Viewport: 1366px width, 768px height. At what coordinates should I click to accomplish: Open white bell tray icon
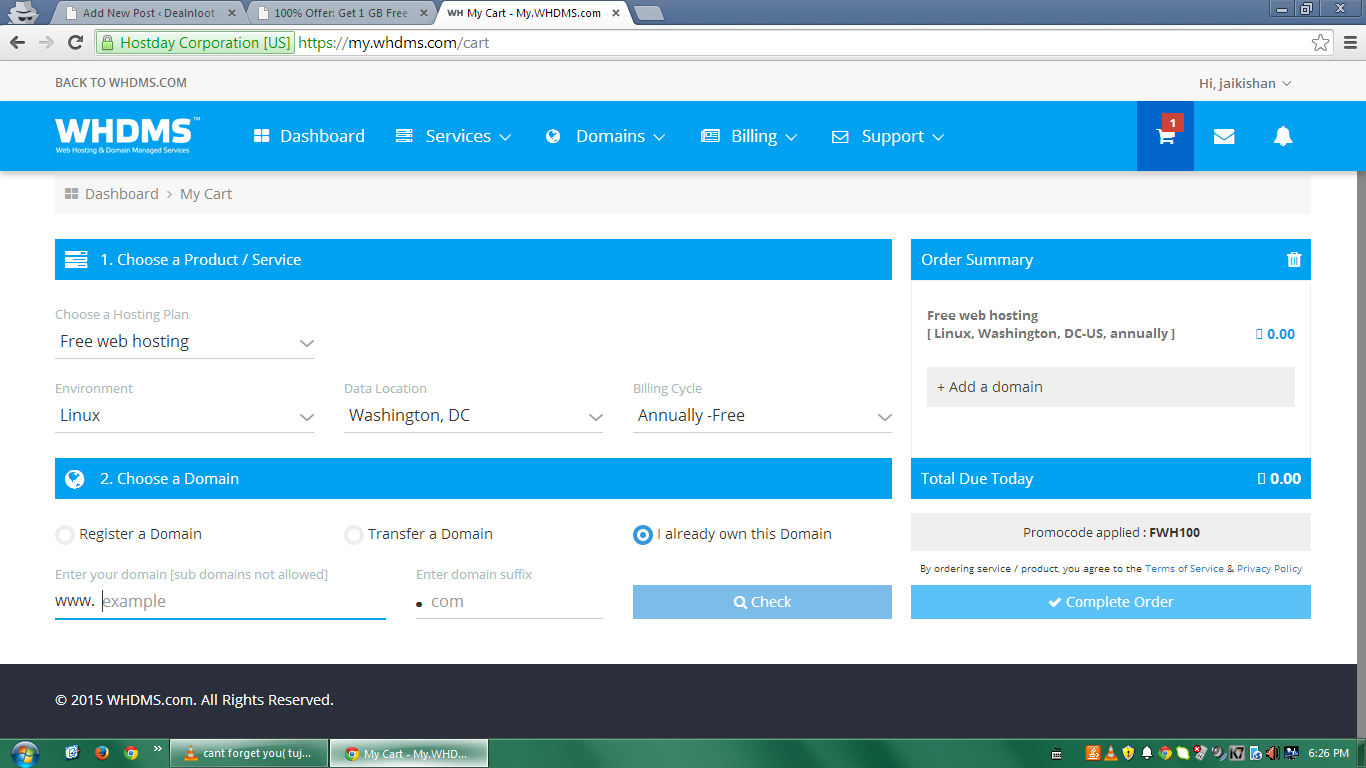pos(1147,753)
